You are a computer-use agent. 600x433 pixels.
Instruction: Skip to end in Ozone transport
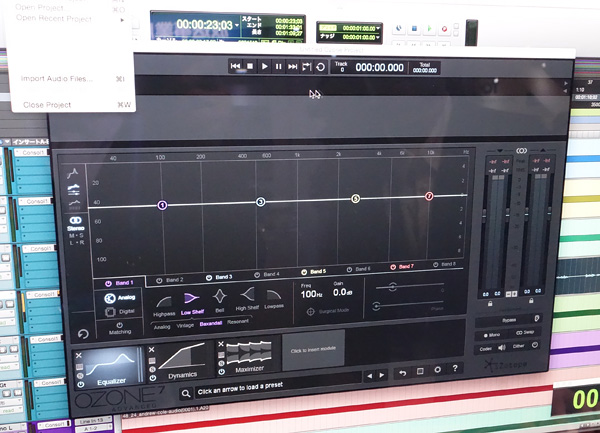(293, 67)
